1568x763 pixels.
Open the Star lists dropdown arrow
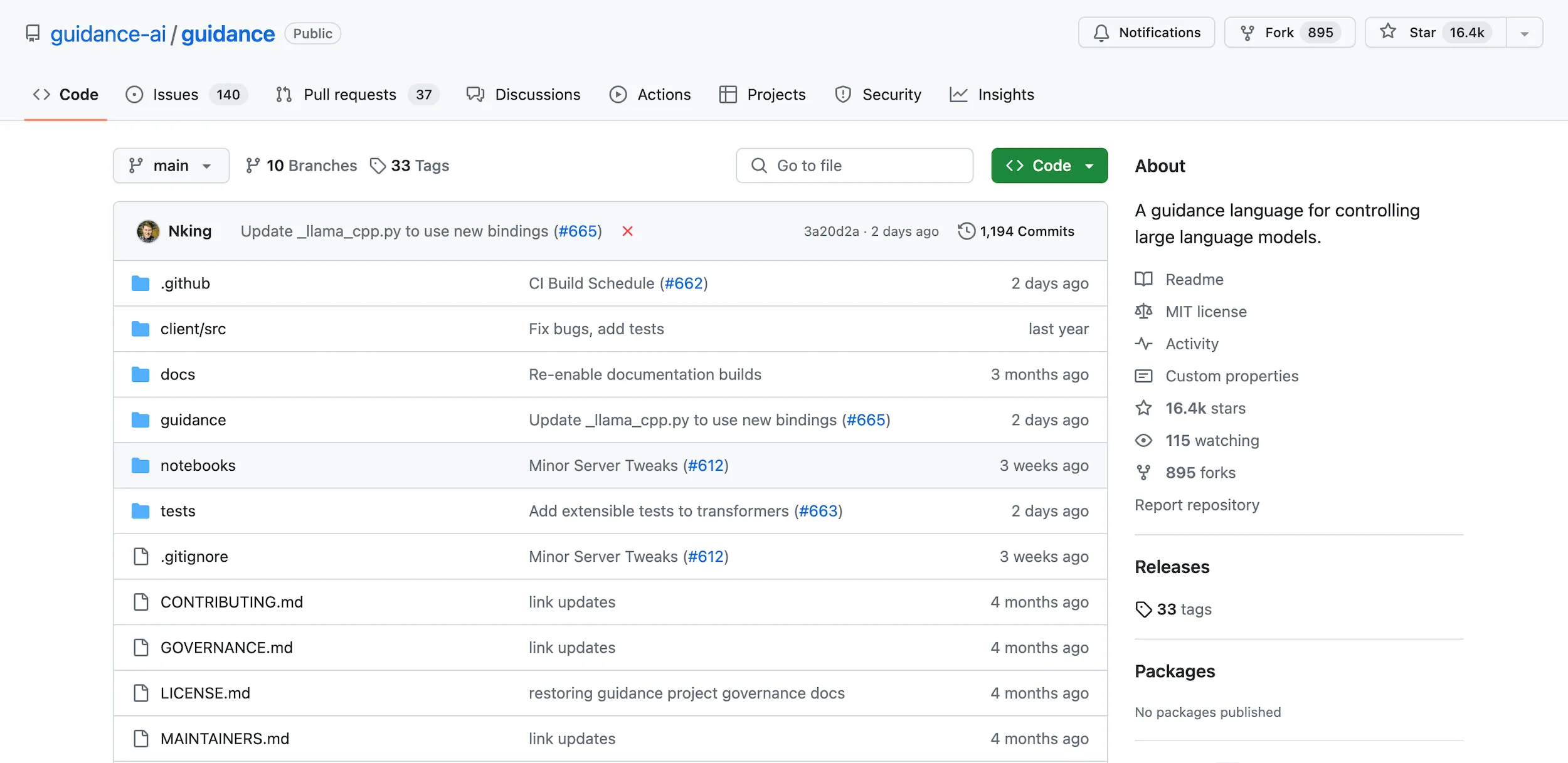(x=1524, y=33)
